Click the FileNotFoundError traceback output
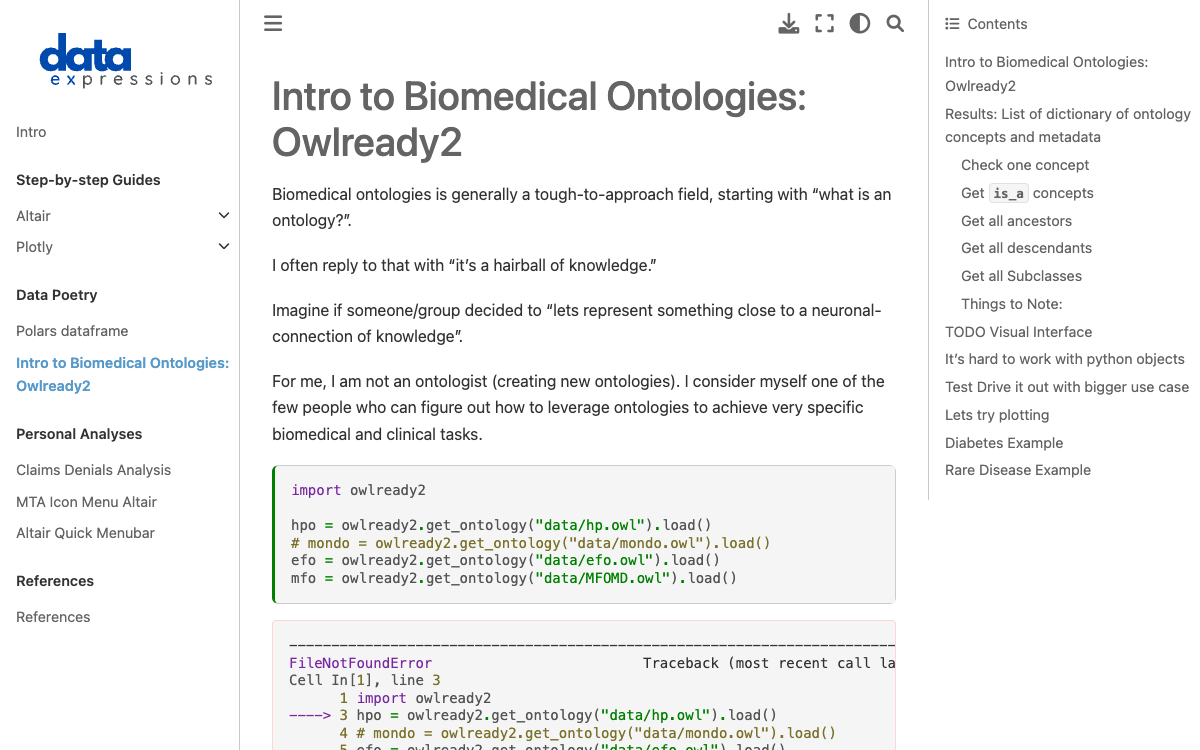The image size is (1200, 750). point(584,686)
